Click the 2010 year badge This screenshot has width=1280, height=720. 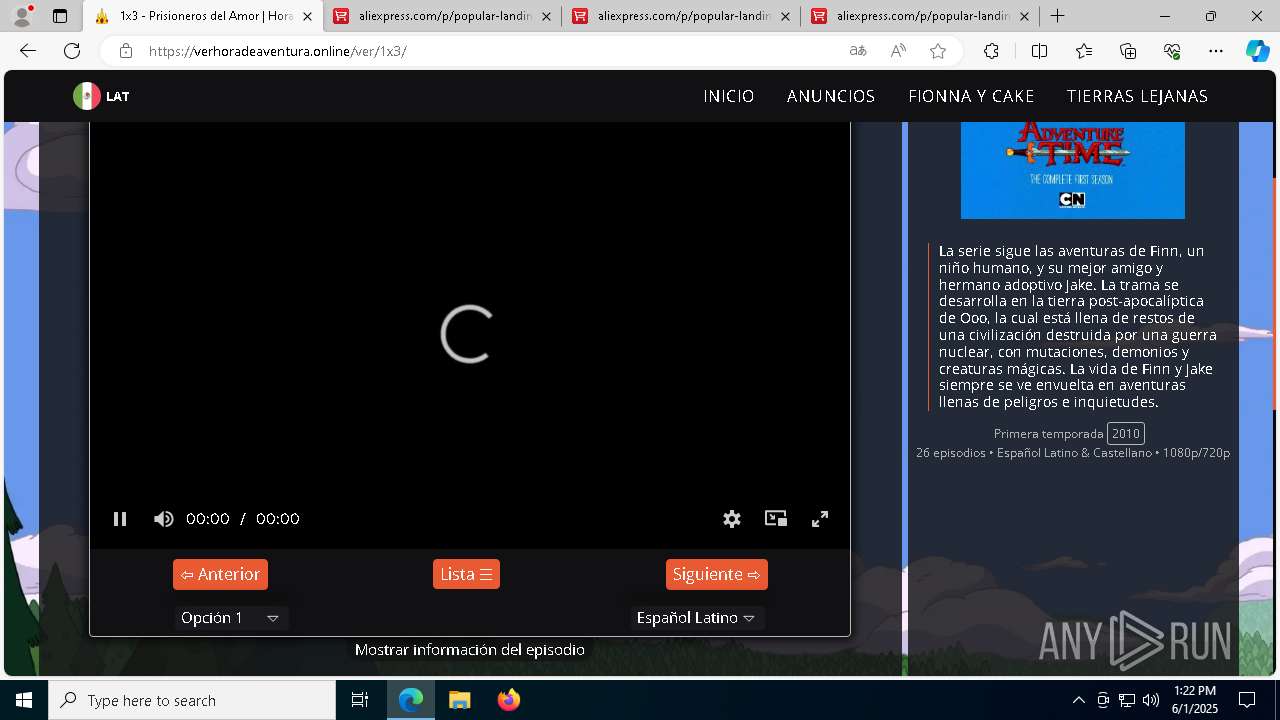coord(1126,433)
